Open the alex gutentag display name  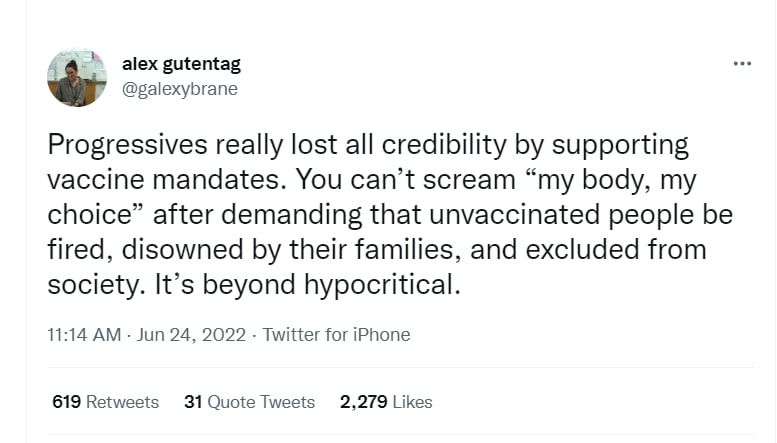(x=181, y=64)
